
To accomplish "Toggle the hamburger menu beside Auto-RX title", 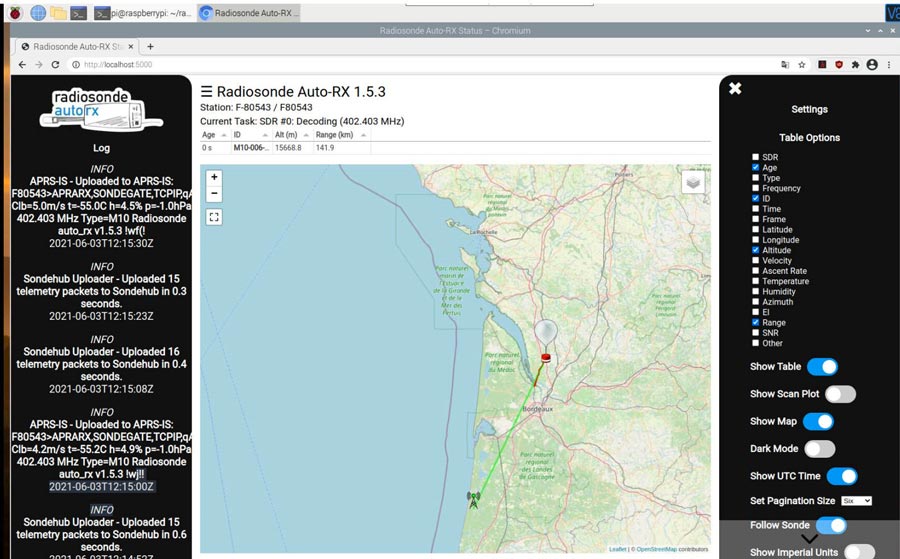I will click(x=207, y=92).
